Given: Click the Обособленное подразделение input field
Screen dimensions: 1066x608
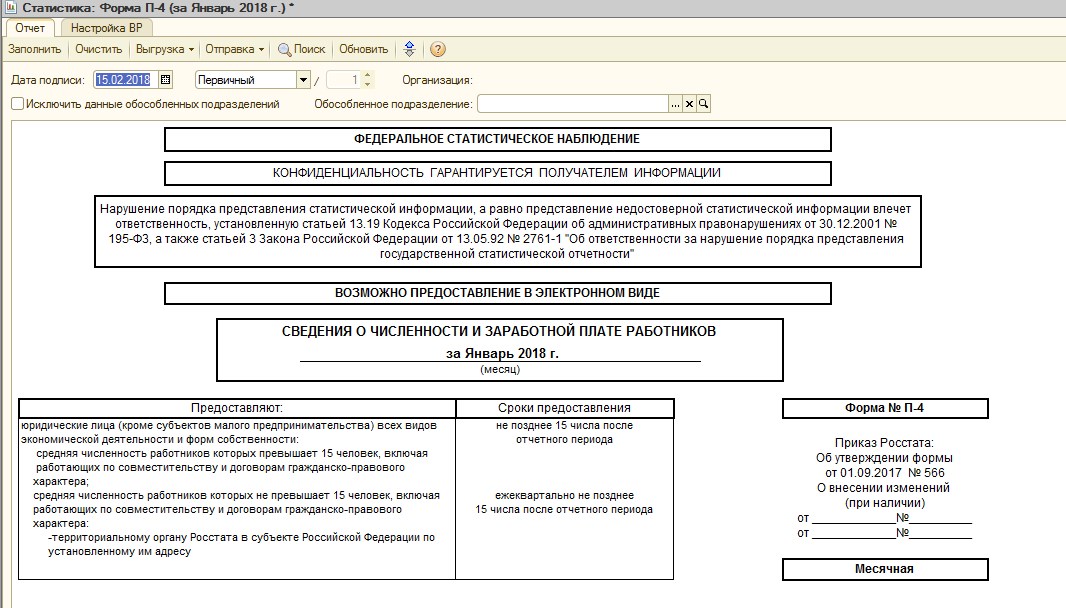Looking at the screenshot, I should click(x=573, y=104).
